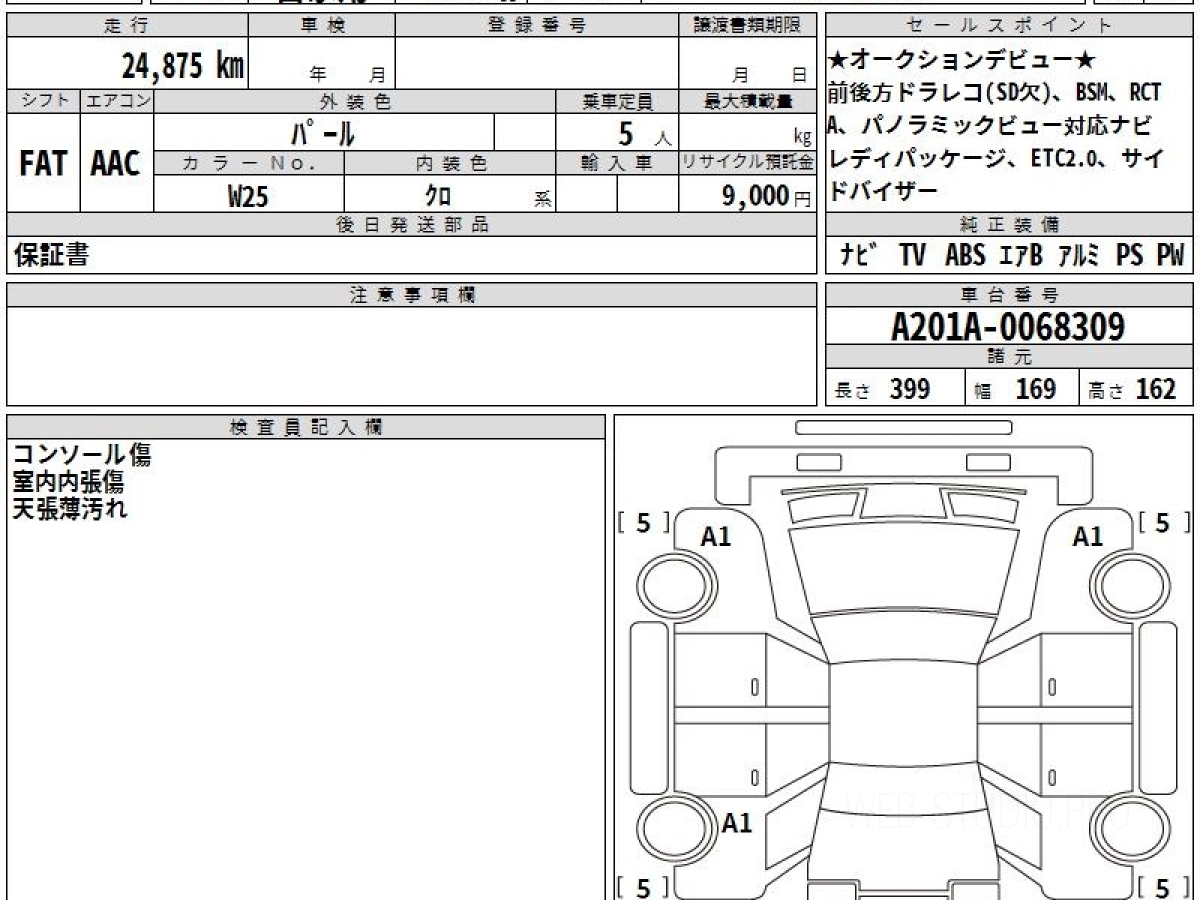Select the ABS equipment label

coord(965,256)
